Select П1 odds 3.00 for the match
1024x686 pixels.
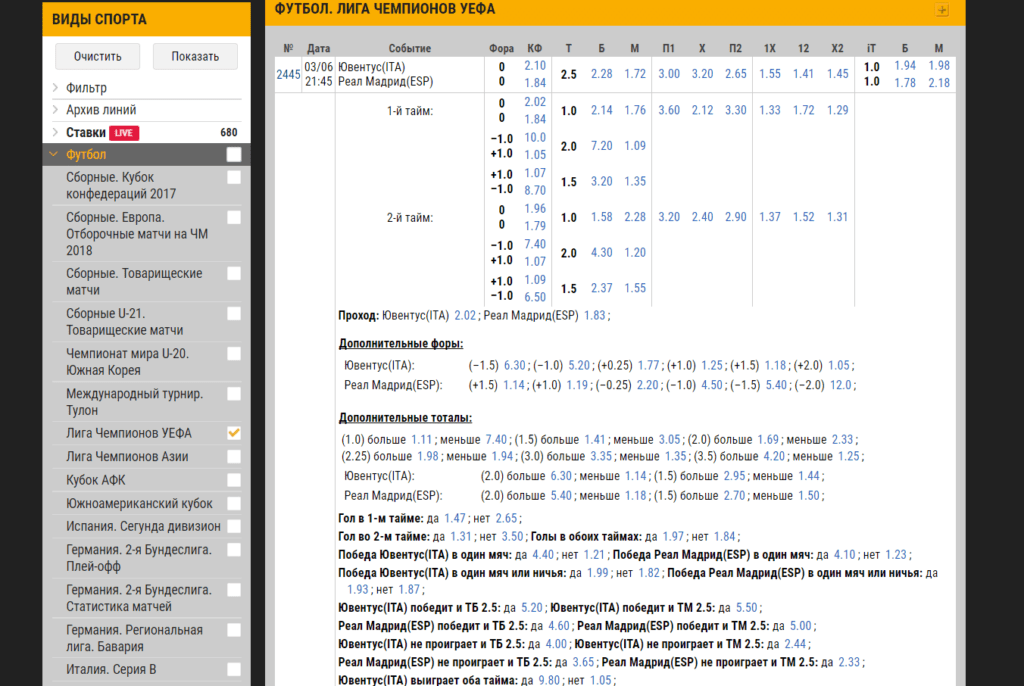pos(669,74)
